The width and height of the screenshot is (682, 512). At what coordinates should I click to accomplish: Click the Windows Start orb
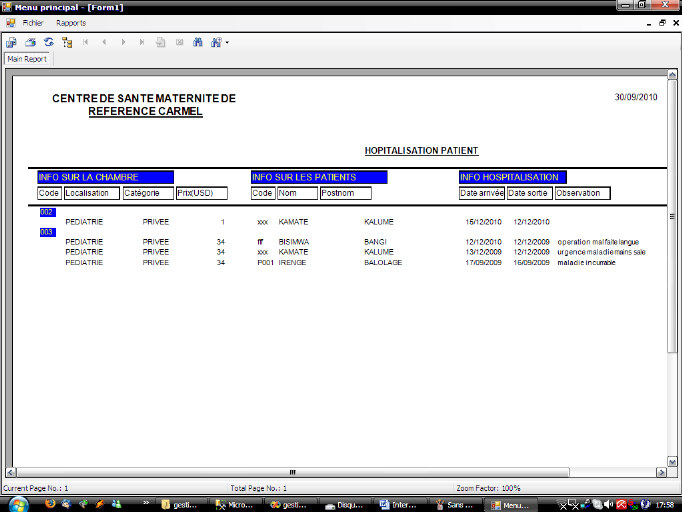(x=9, y=504)
